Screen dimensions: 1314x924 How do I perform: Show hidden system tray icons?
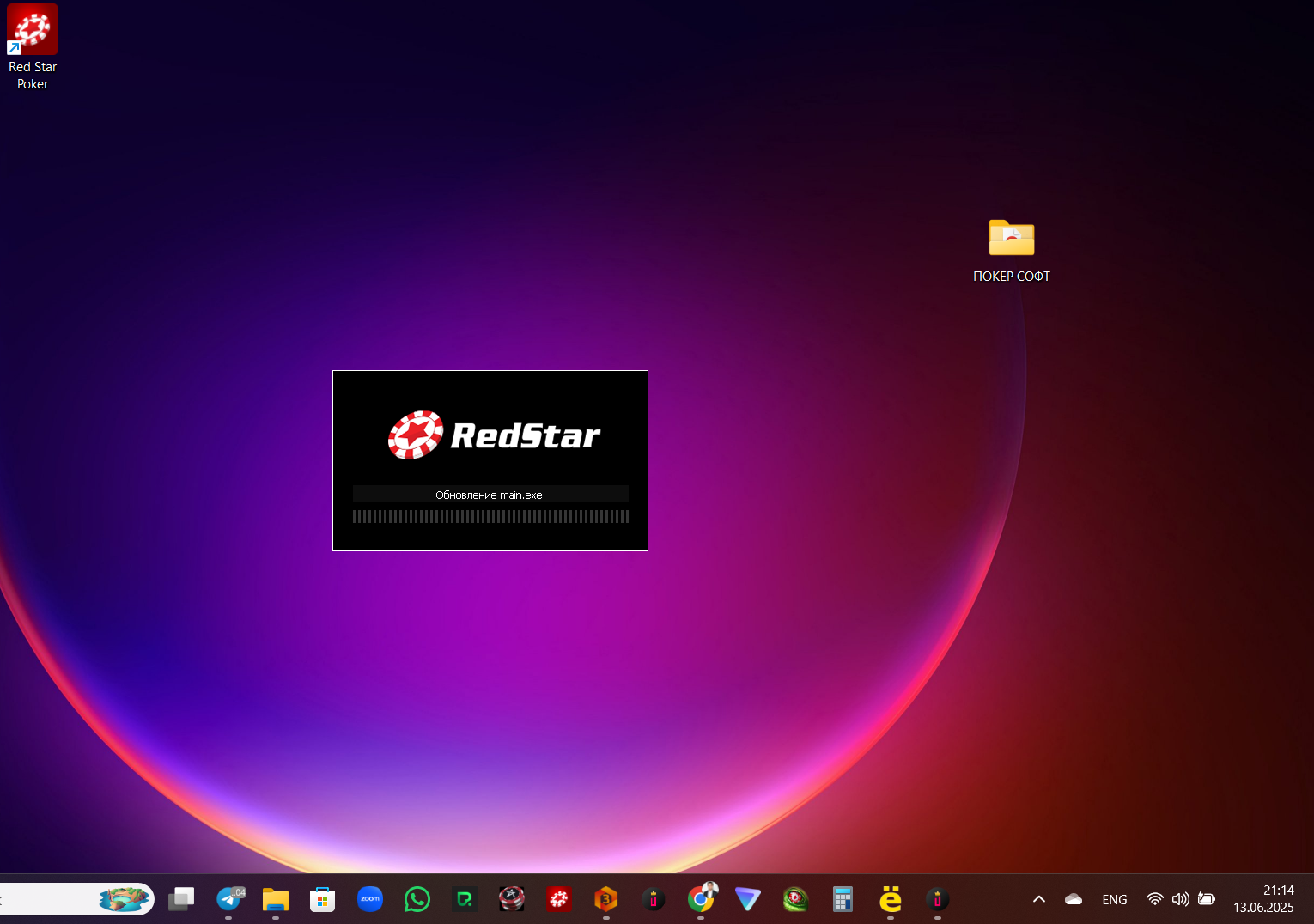coord(1039,899)
